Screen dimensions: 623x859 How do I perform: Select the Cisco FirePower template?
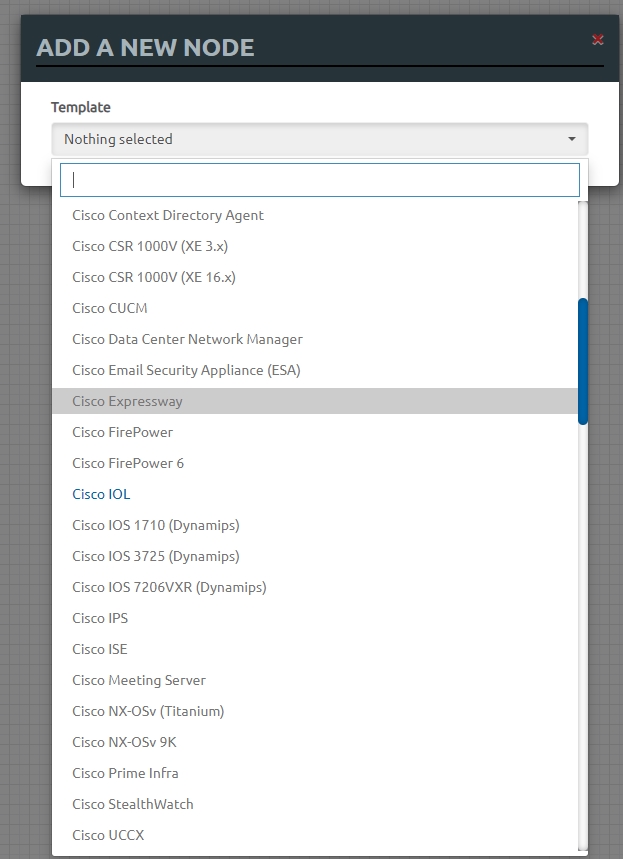pyautogui.click(x=315, y=432)
